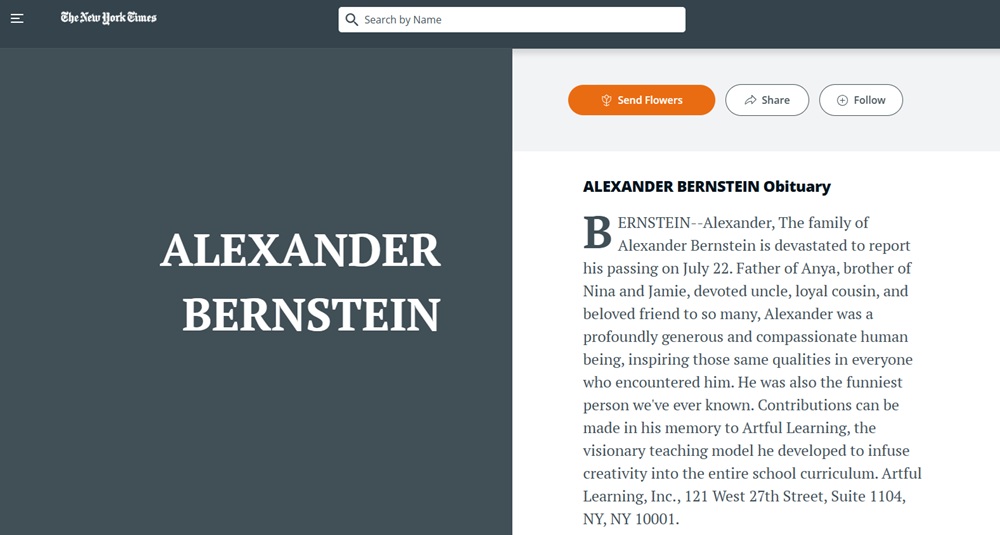Image resolution: width=1000 pixels, height=535 pixels.
Task: Follow this obituary with the Follow button
Action: click(860, 100)
